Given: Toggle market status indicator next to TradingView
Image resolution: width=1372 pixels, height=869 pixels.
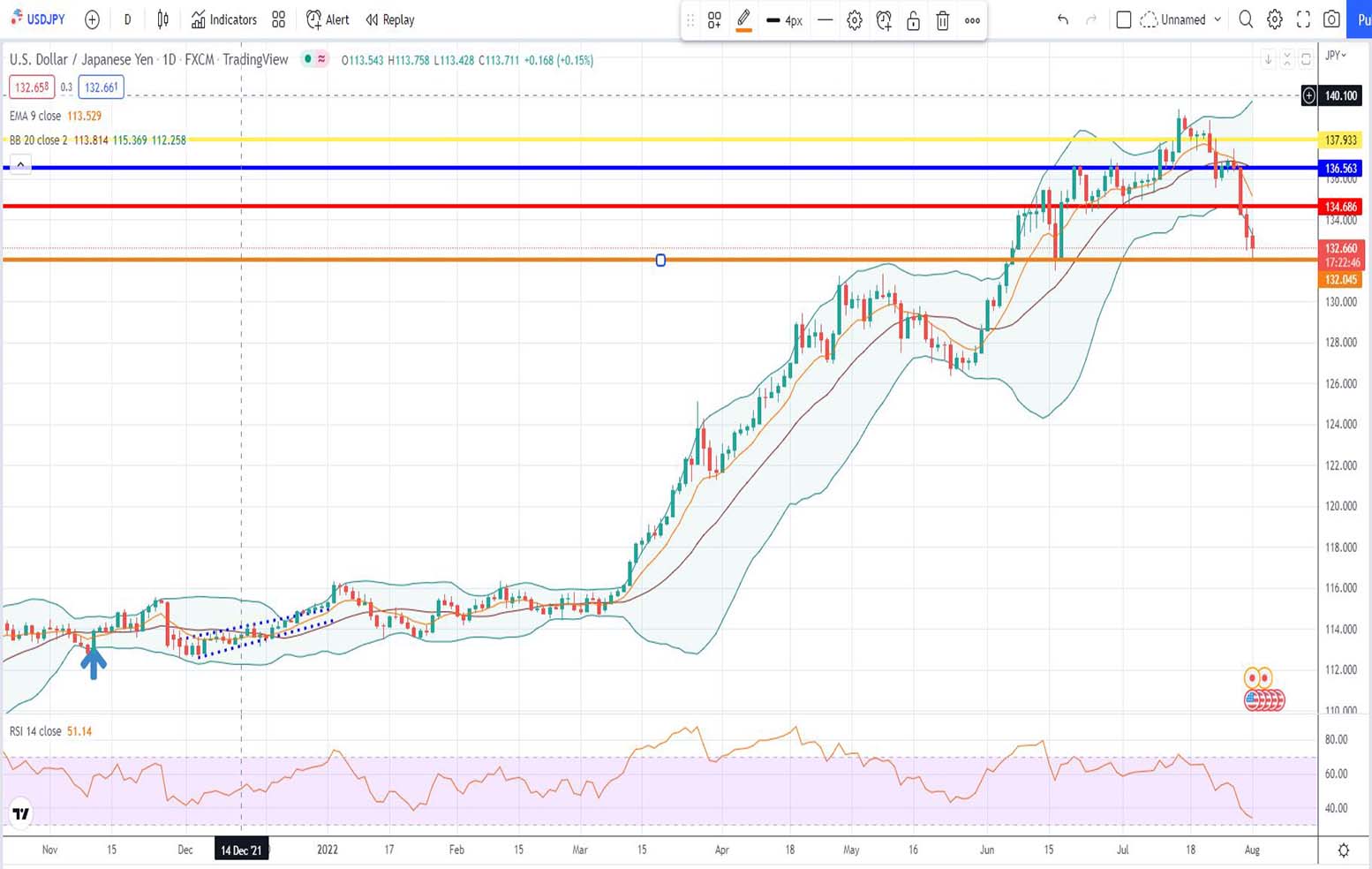Looking at the screenshot, I should point(307,59).
